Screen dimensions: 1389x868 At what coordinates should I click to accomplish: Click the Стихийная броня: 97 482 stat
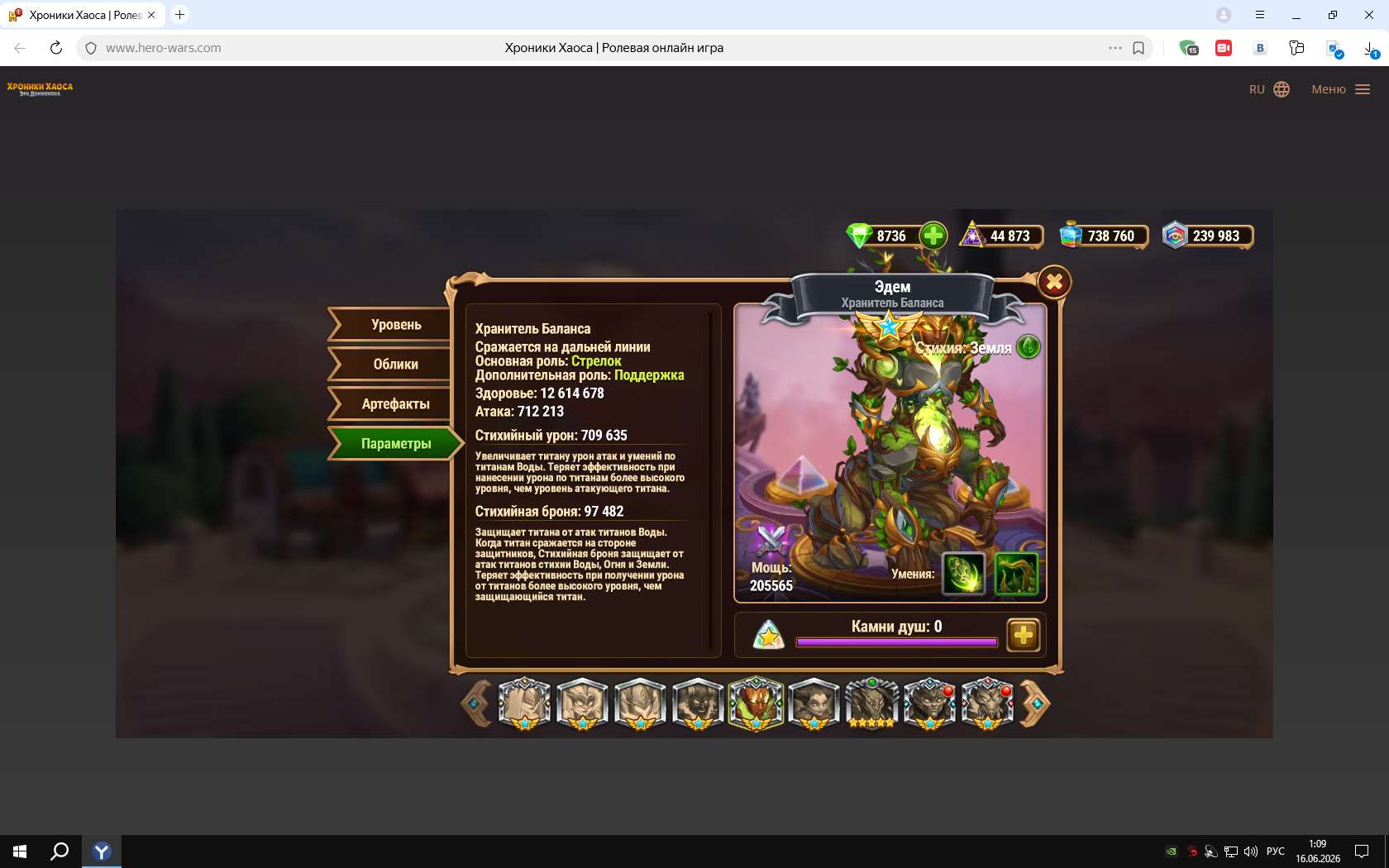[549, 512]
